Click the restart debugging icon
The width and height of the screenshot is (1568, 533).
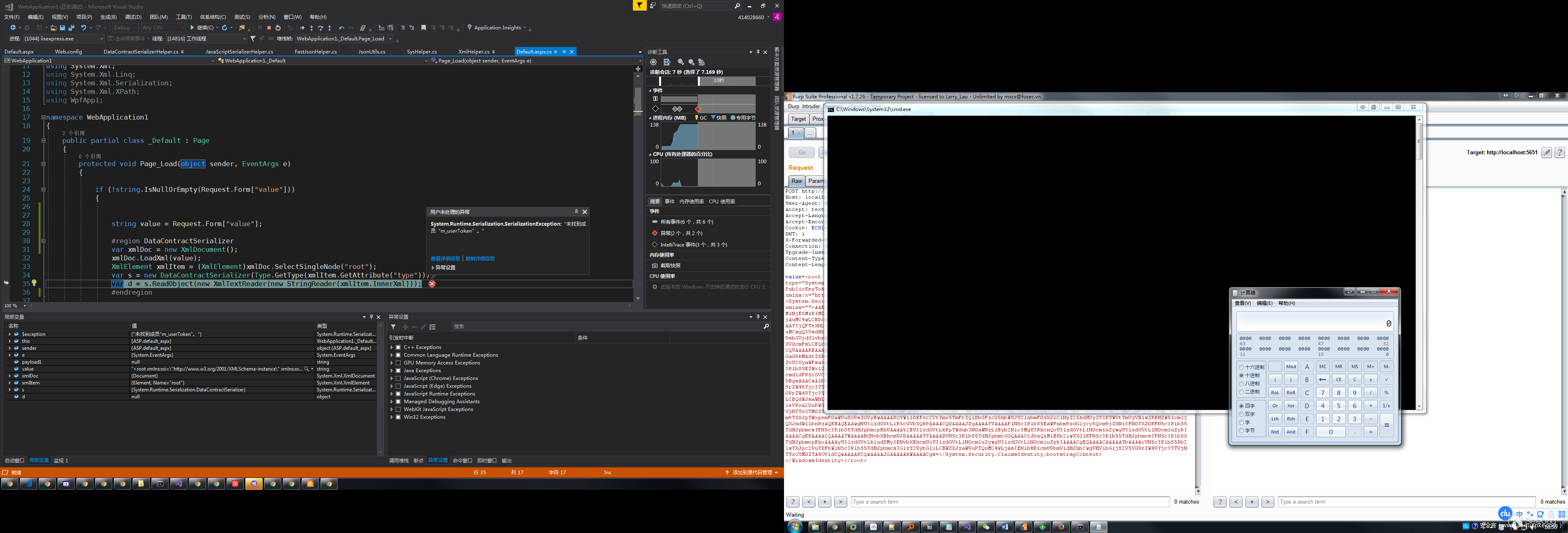pos(278,28)
